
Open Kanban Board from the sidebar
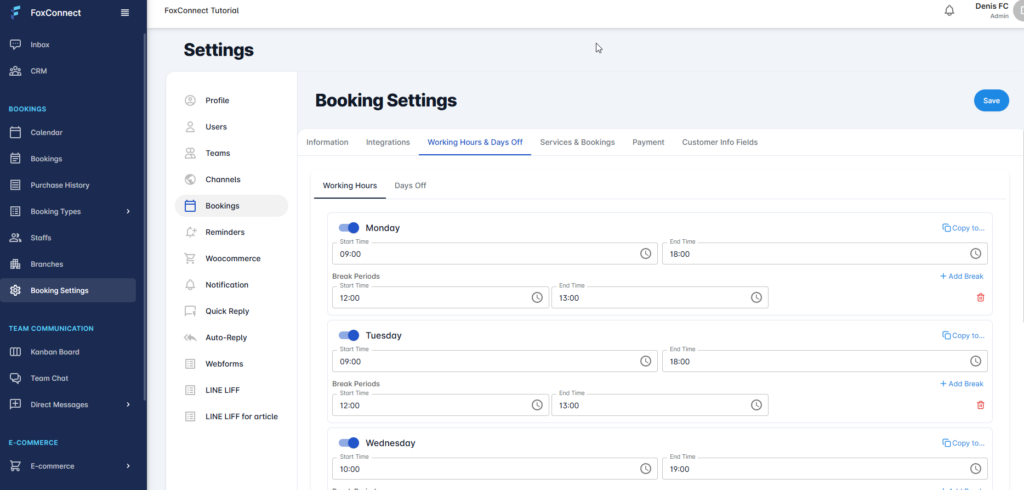tap(55, 352)
